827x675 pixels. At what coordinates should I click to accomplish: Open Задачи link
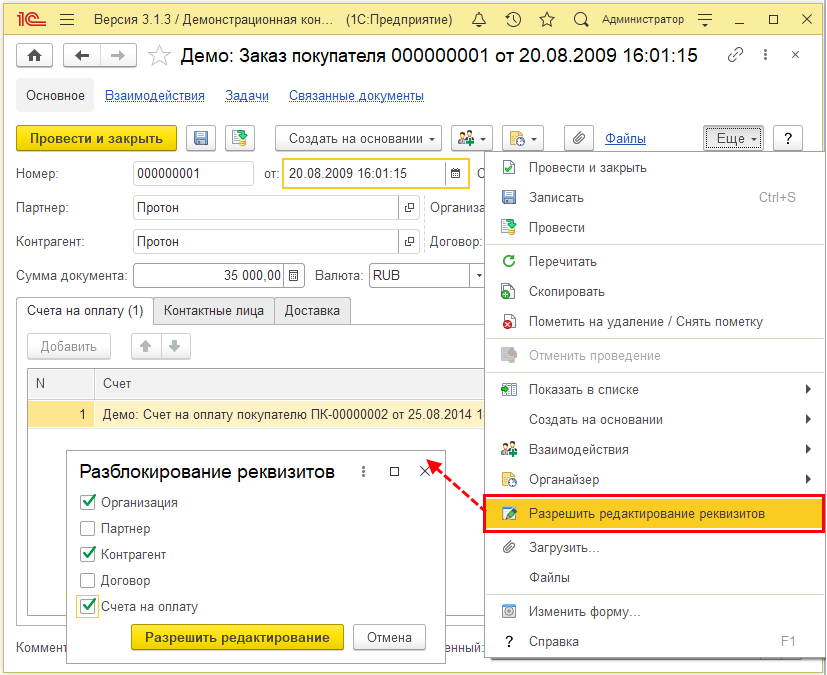tap(247, 95)
